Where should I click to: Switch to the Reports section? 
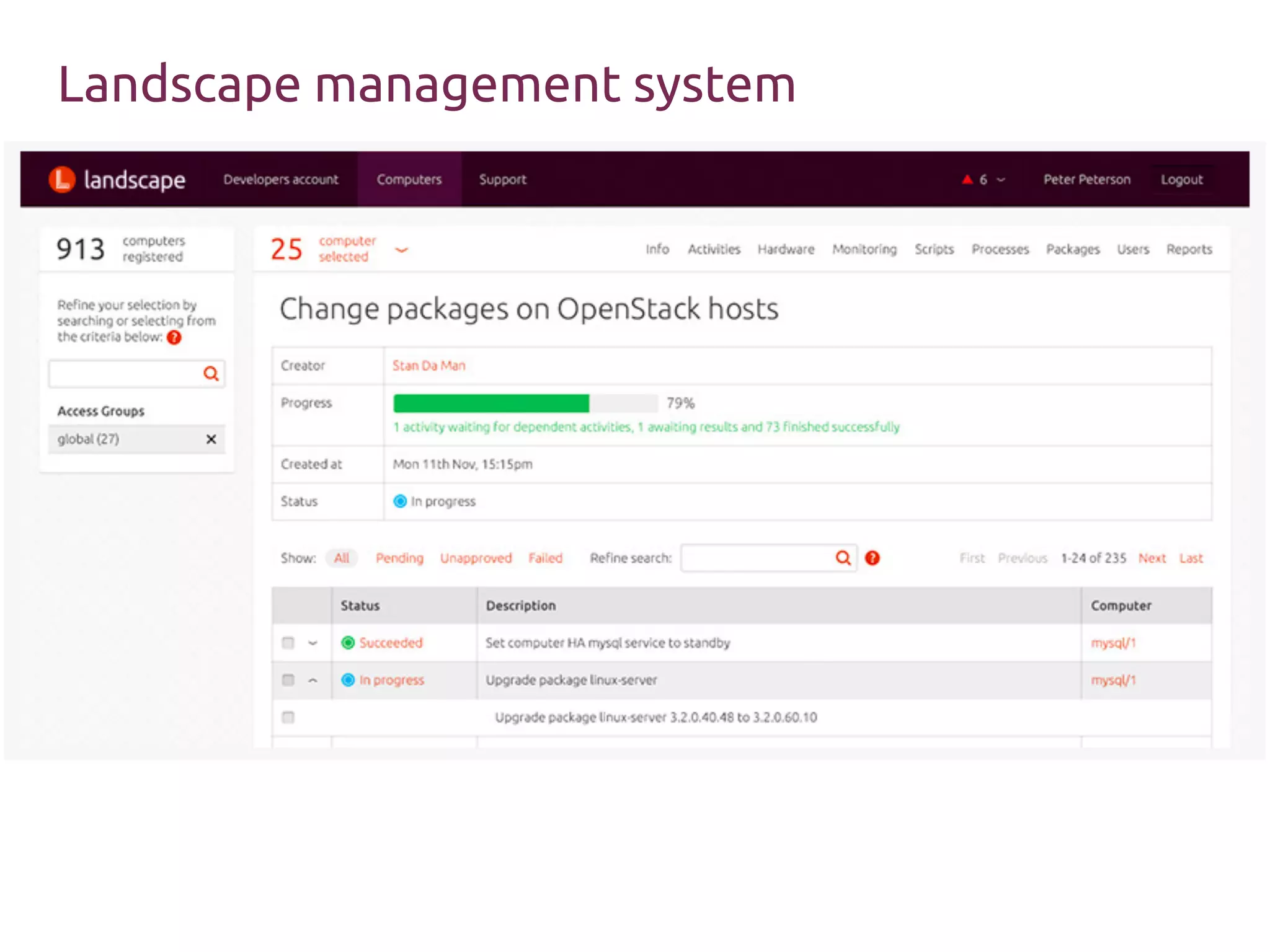tap(1189, 249)
